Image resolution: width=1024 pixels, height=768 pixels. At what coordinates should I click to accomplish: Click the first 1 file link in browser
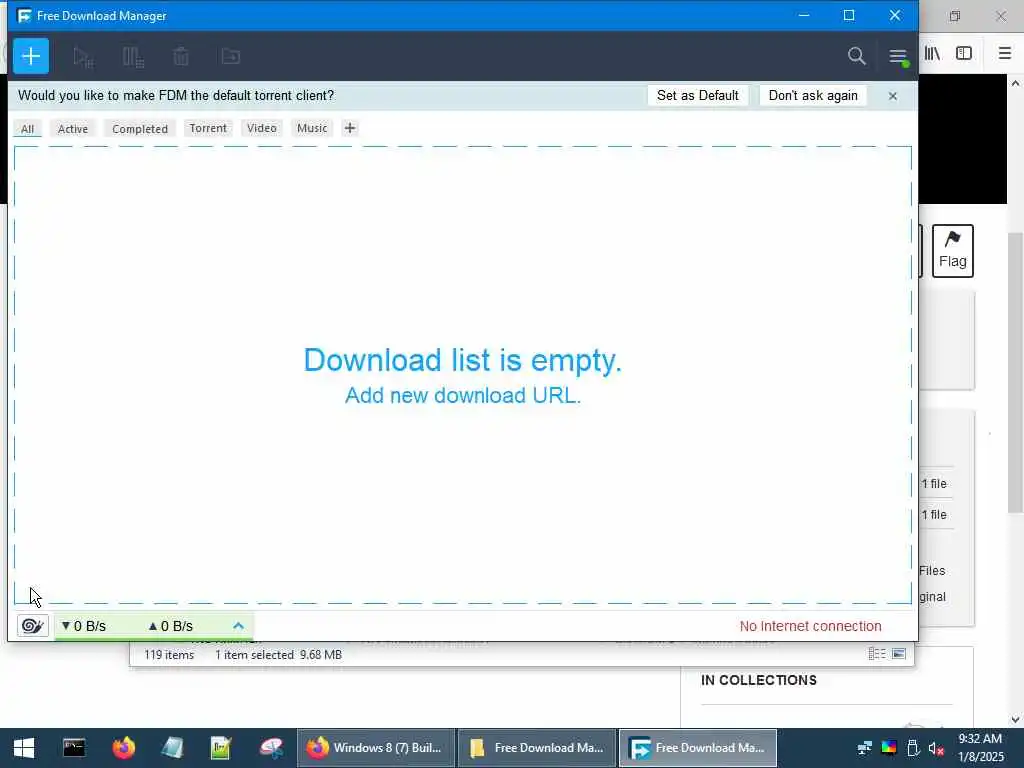[x=934, y=484]
